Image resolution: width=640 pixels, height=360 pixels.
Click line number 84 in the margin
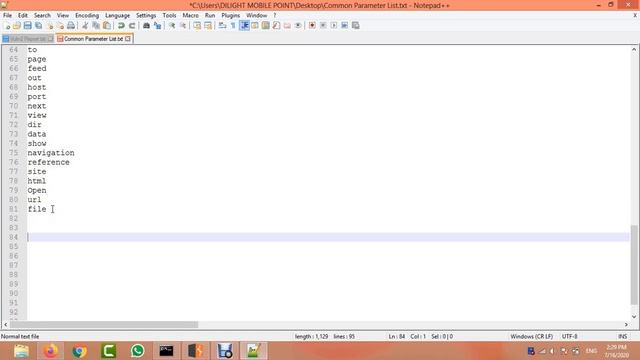(13, 237)
